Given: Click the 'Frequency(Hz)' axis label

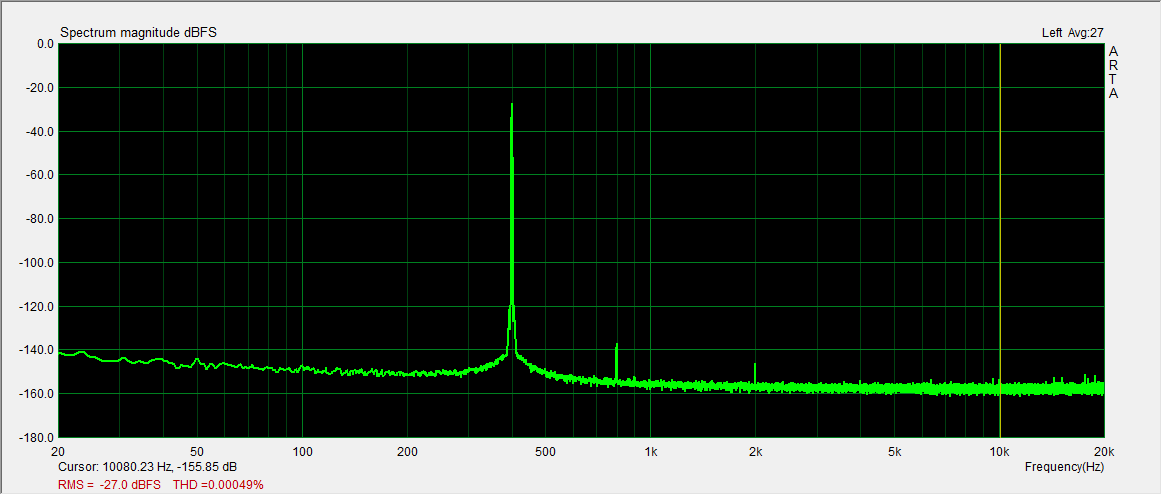Looking at the screenshot, I should pyautogui.click(x=1064, y=467).
